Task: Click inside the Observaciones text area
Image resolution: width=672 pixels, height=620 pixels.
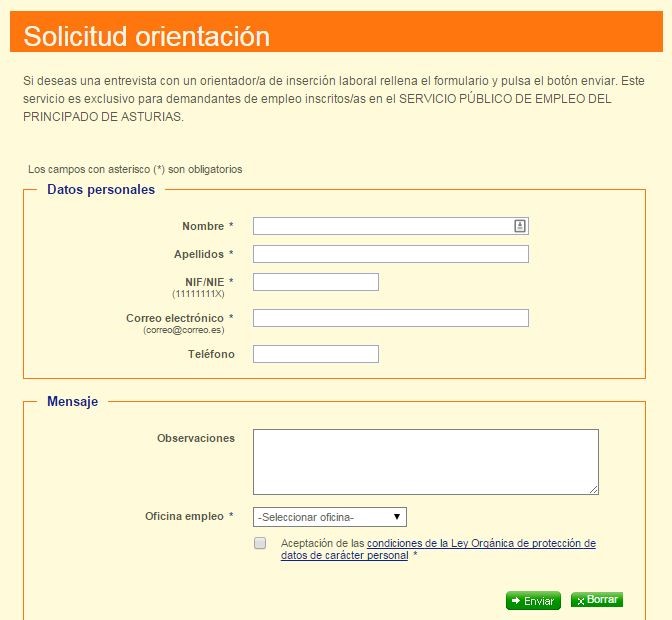Action: point(425,461)
